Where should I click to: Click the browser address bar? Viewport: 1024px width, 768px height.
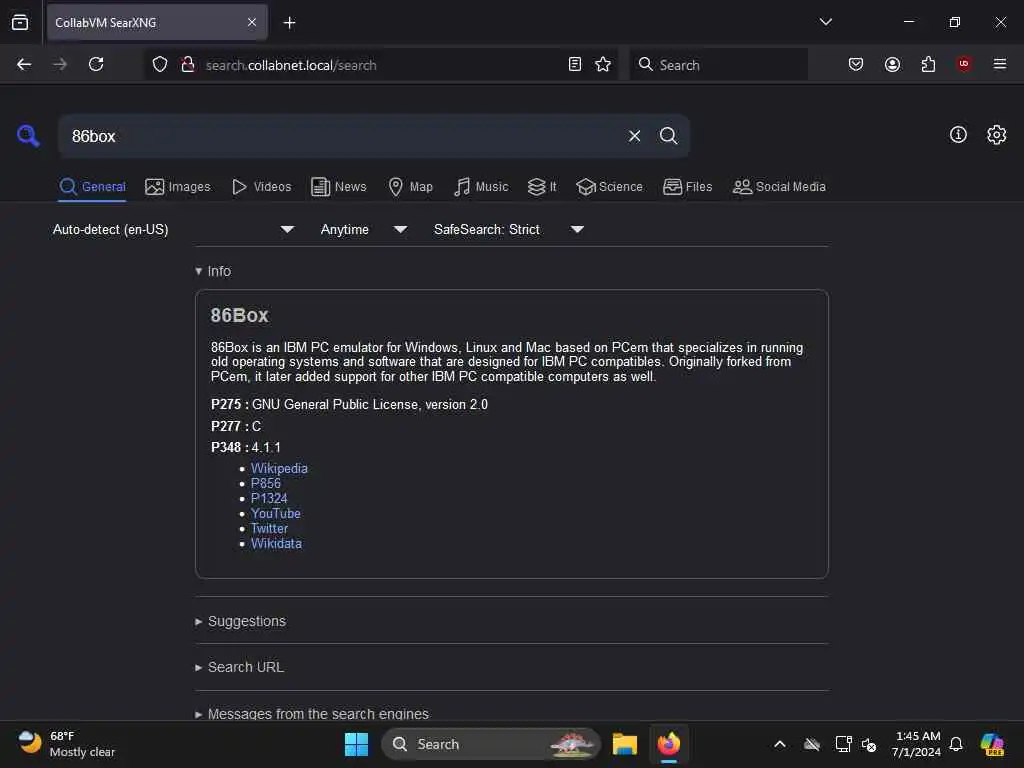coord(382,65)
